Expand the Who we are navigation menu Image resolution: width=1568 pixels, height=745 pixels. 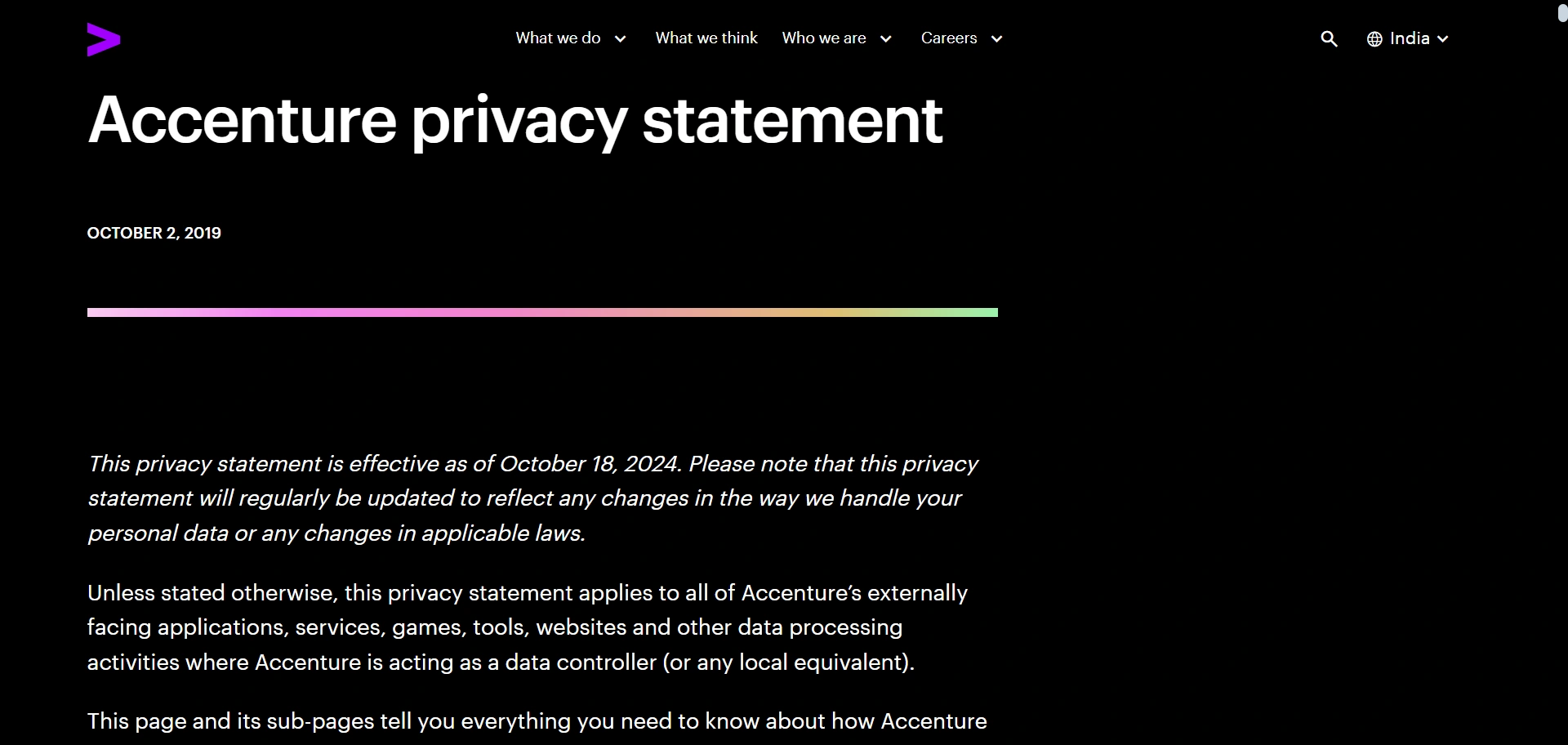point(824,38)
